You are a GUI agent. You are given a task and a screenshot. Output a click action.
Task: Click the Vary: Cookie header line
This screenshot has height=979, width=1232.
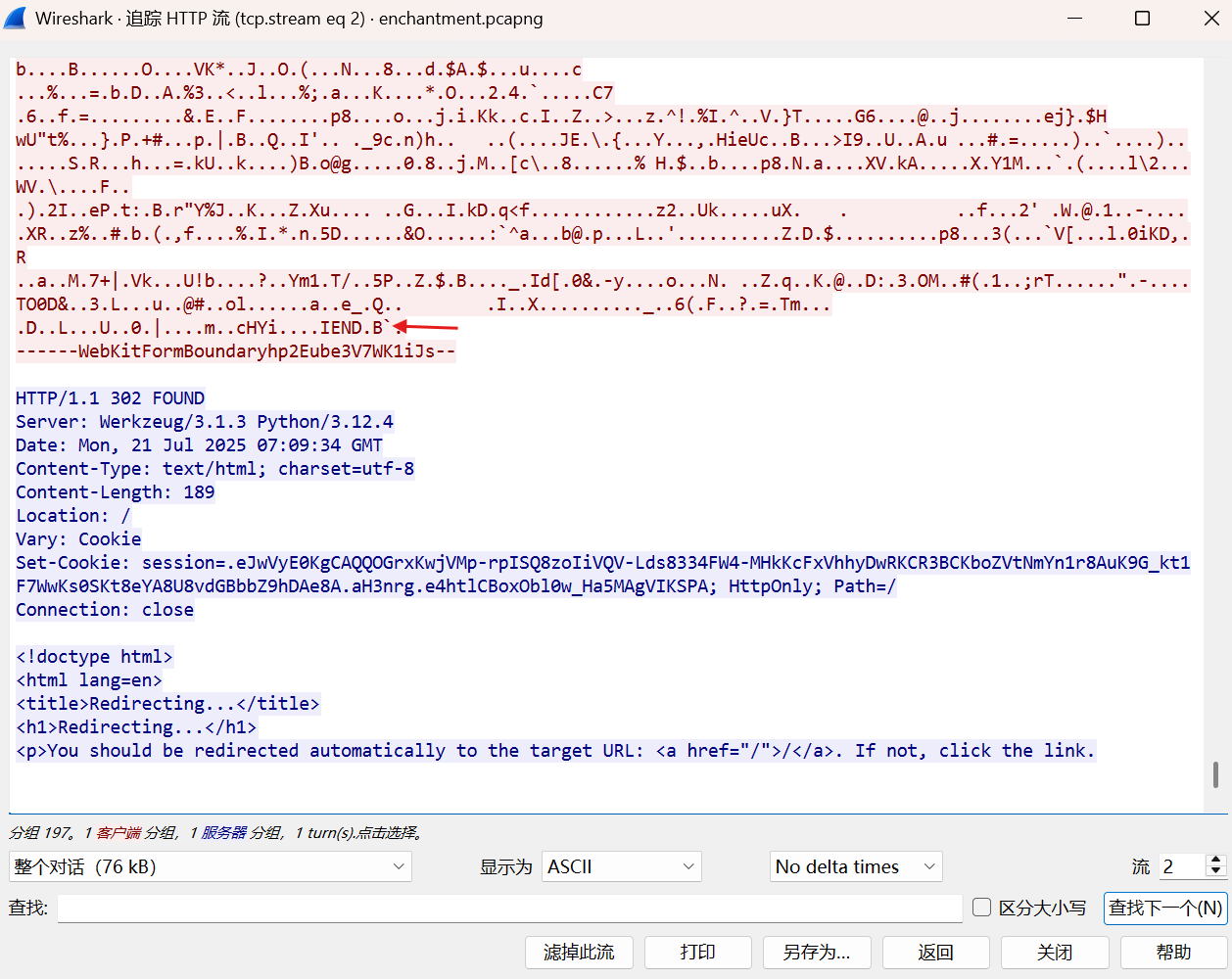pos(78,539)
